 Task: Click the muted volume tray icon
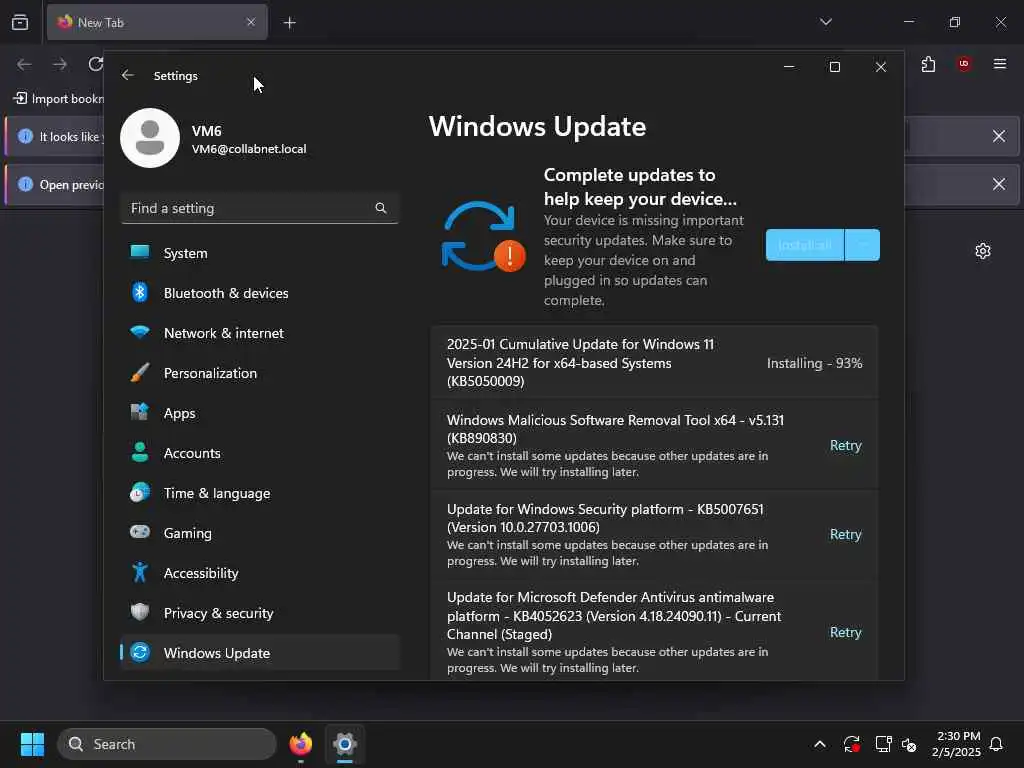908,744
